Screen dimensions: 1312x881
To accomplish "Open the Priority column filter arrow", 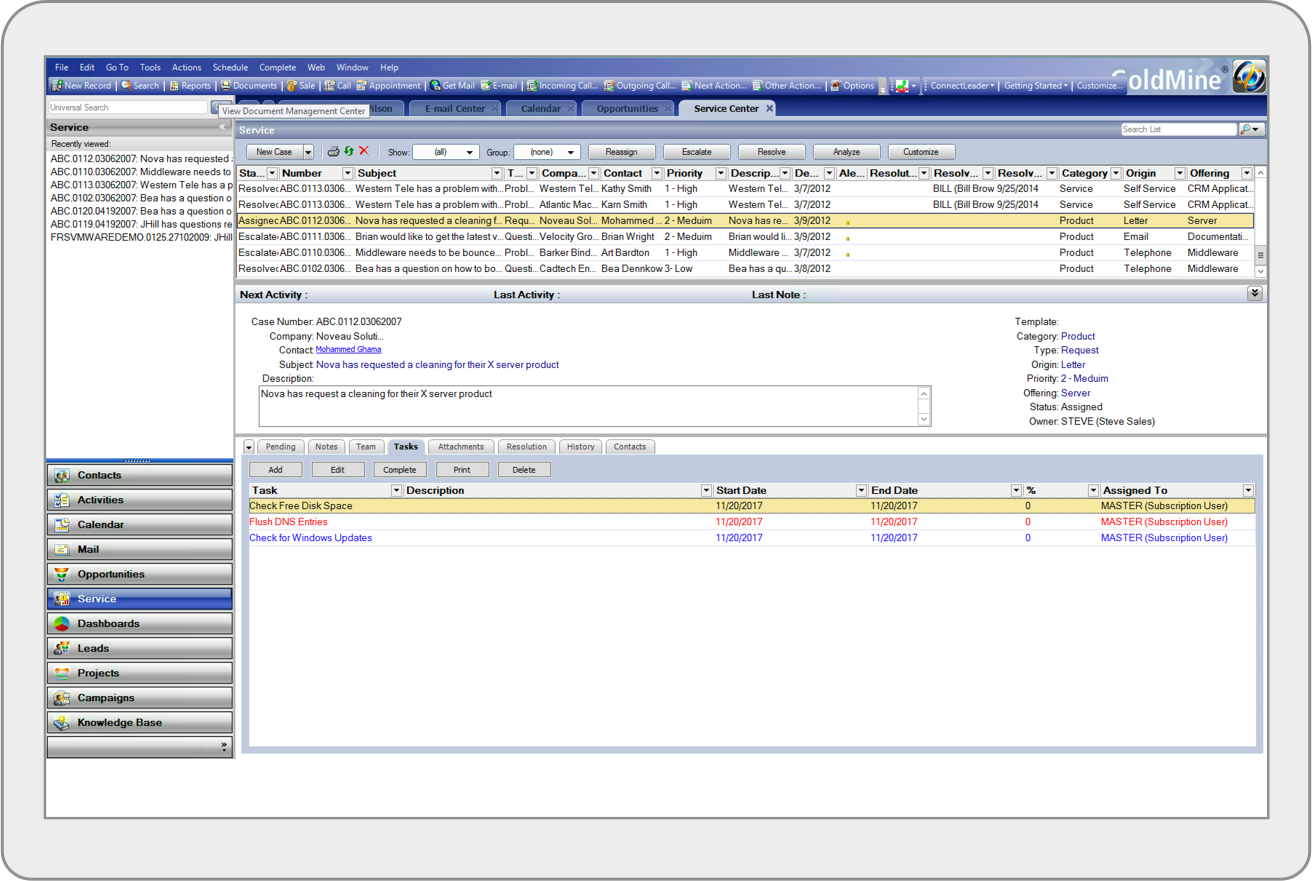I will [720, 174].
